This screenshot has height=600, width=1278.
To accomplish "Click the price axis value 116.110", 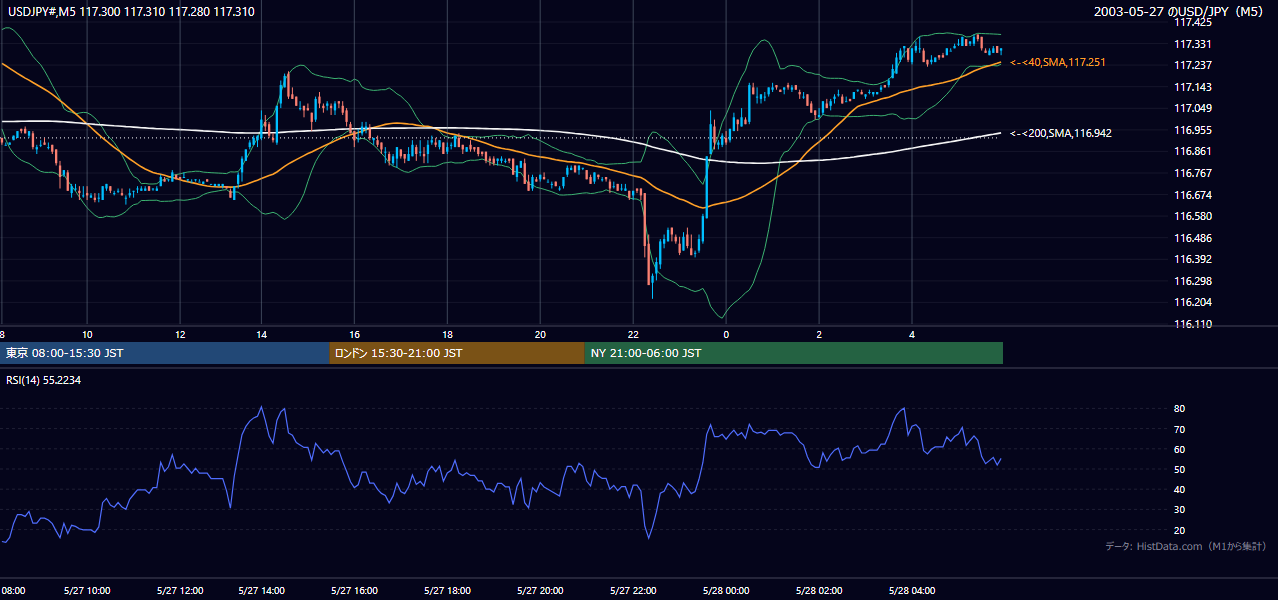I will coord(1194,324).
